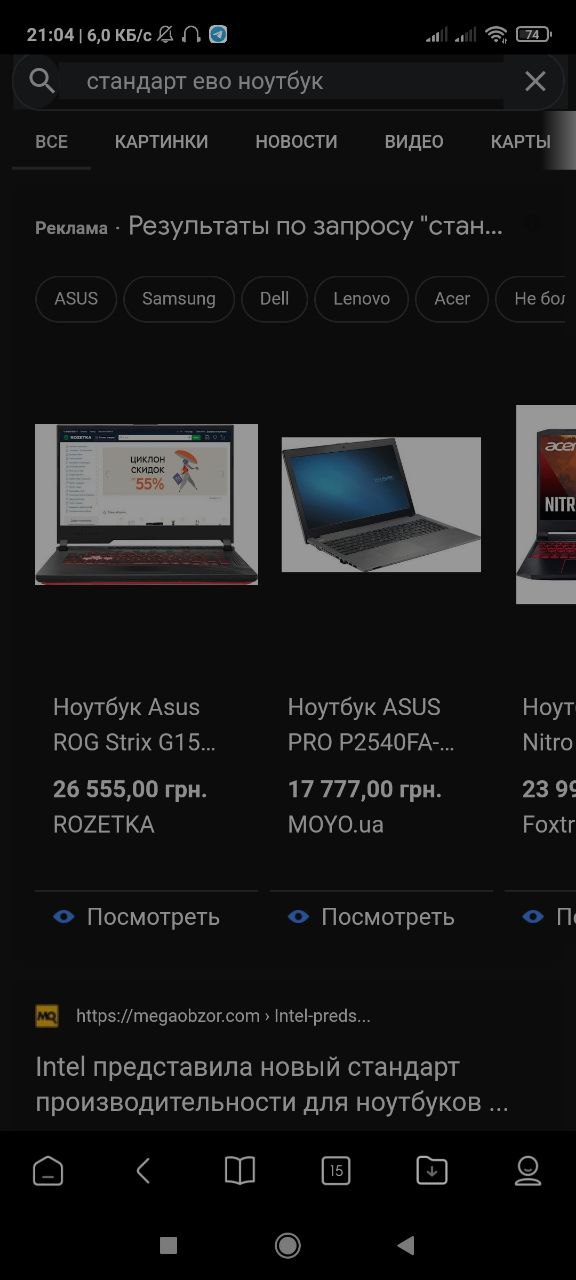The image size is (576, 1280).
Task: Open the ВИДЕО tab
Action: tap(414, 142)
